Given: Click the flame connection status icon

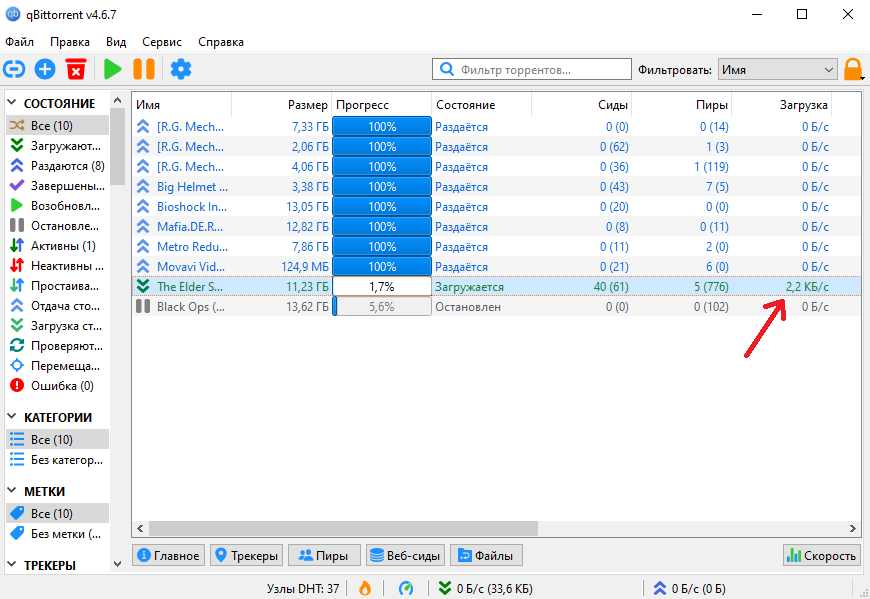Looking at the screenshot, I should pyautogui.click(x=365, y=588).
